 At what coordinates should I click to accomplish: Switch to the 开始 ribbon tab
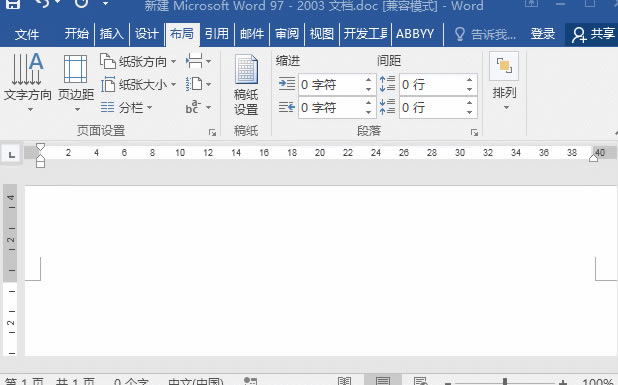point(77,34)
